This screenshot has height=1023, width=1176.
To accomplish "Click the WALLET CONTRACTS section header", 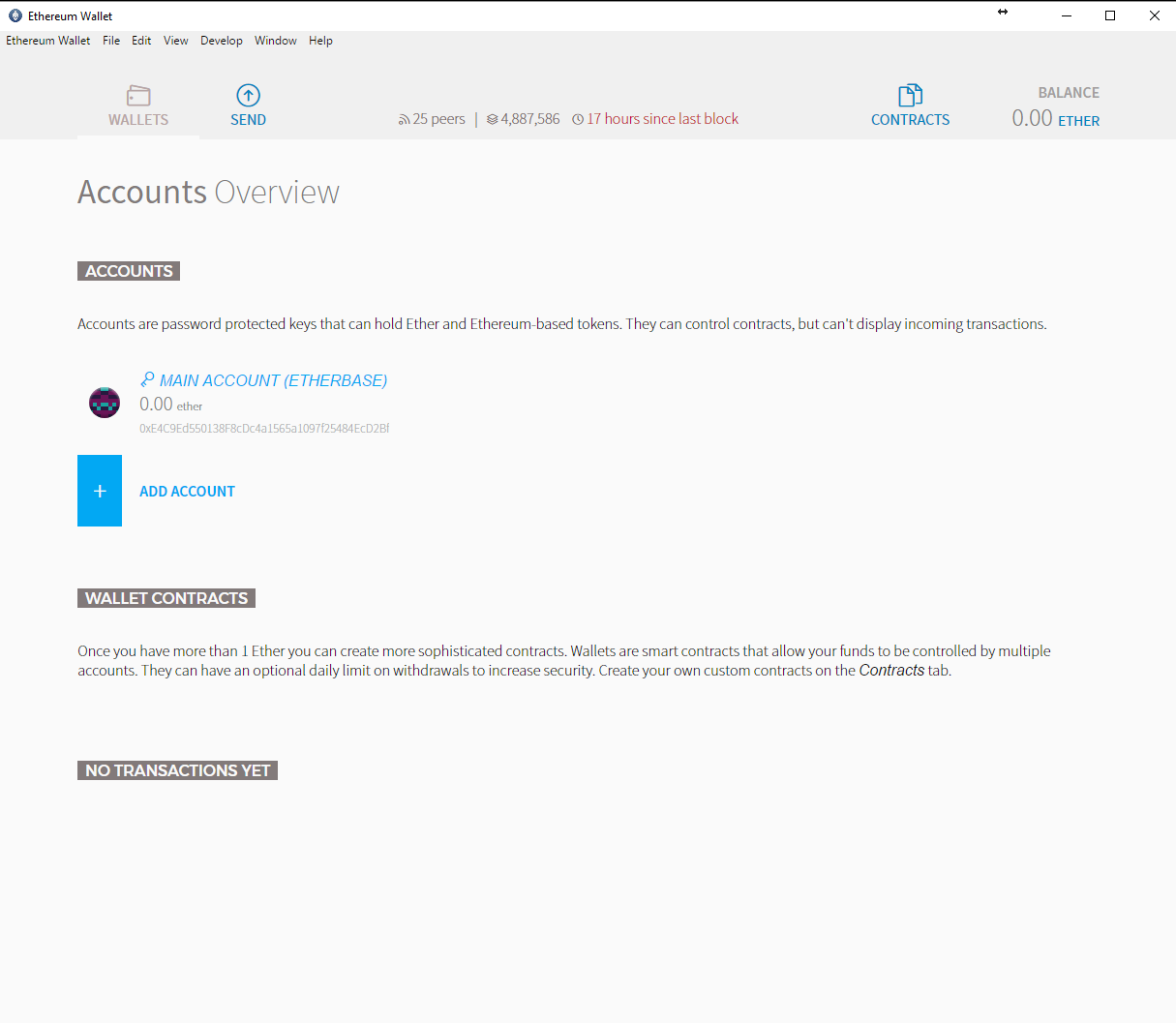I will click(x=166, y=598).
